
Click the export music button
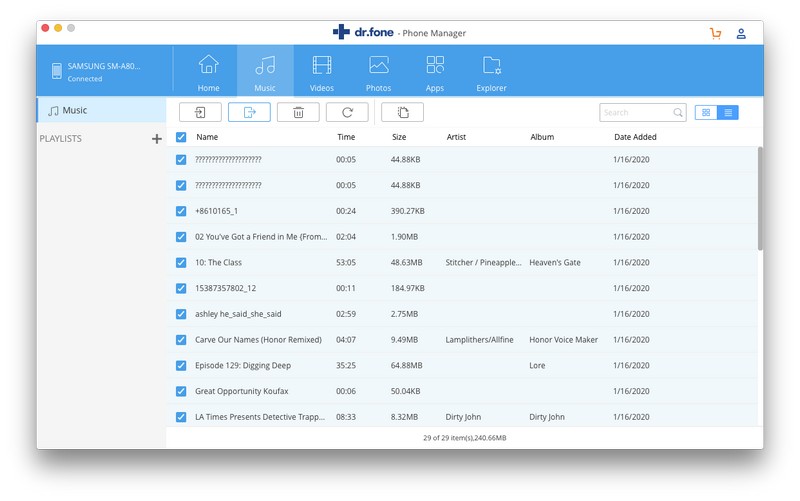[x=249, y=112]
